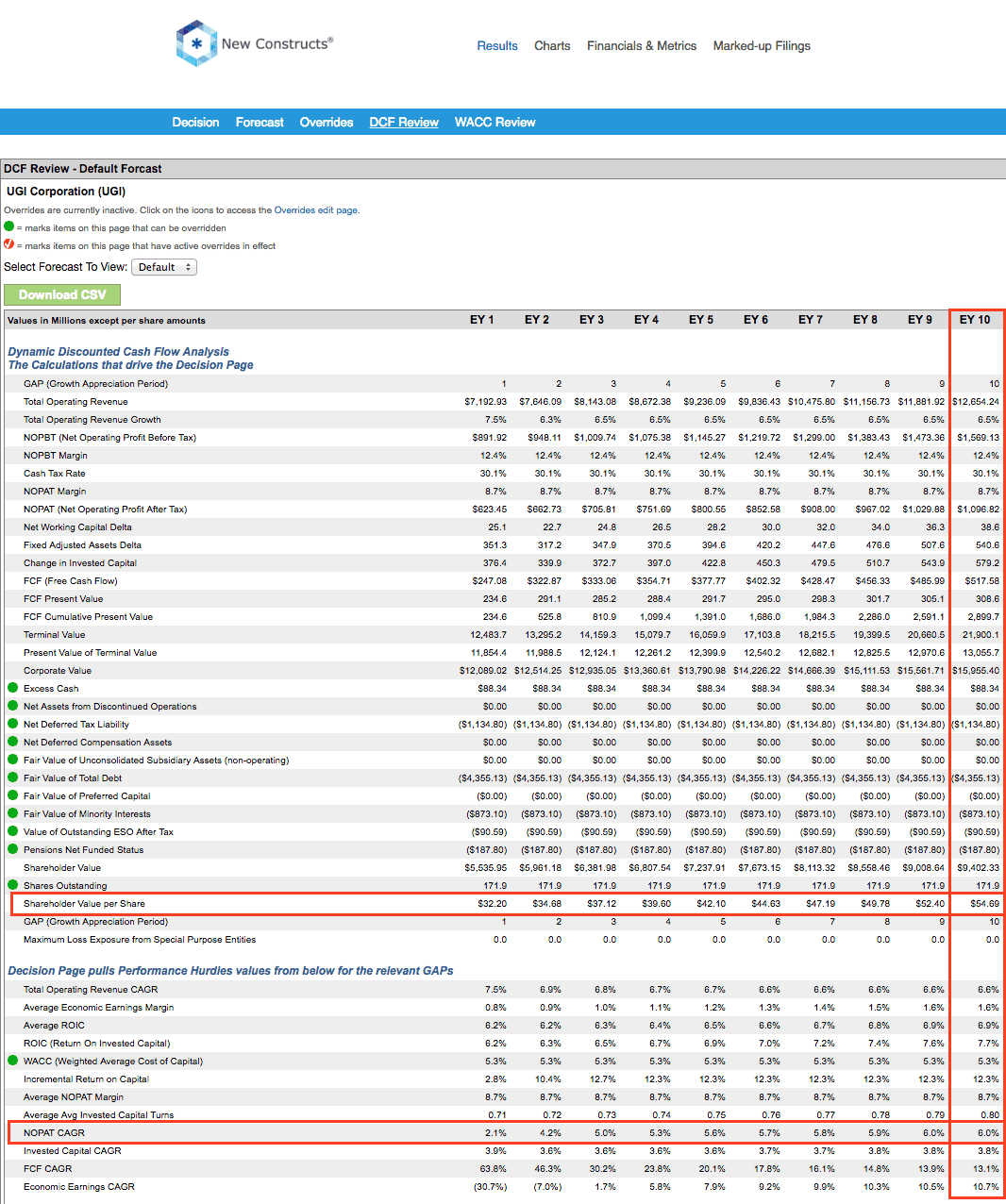Screen dimensions: 1006x1204
Task: Click the New Constructs logo
Action: [254, 43]
